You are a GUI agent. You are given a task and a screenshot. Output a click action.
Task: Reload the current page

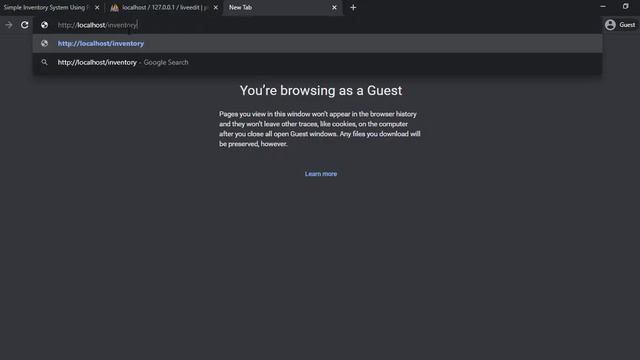[24, 25]
